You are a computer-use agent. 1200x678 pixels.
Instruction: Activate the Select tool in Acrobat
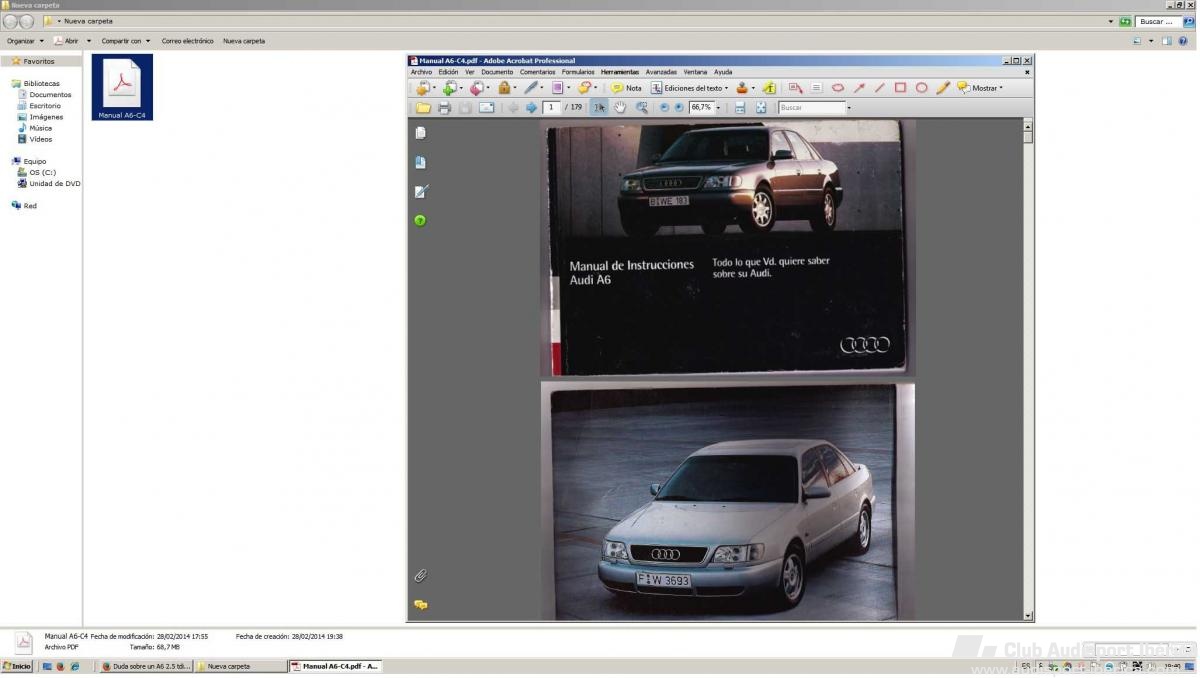(x=599, y=107)
